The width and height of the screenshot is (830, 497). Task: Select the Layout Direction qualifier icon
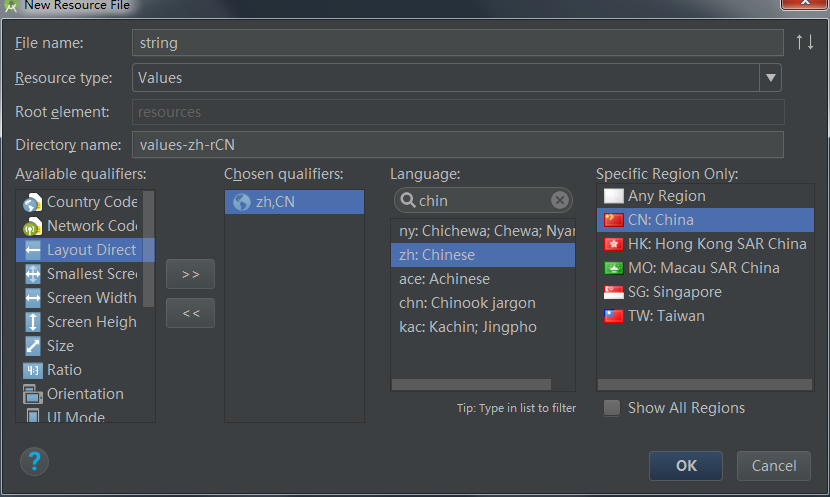tap(32, 250)
